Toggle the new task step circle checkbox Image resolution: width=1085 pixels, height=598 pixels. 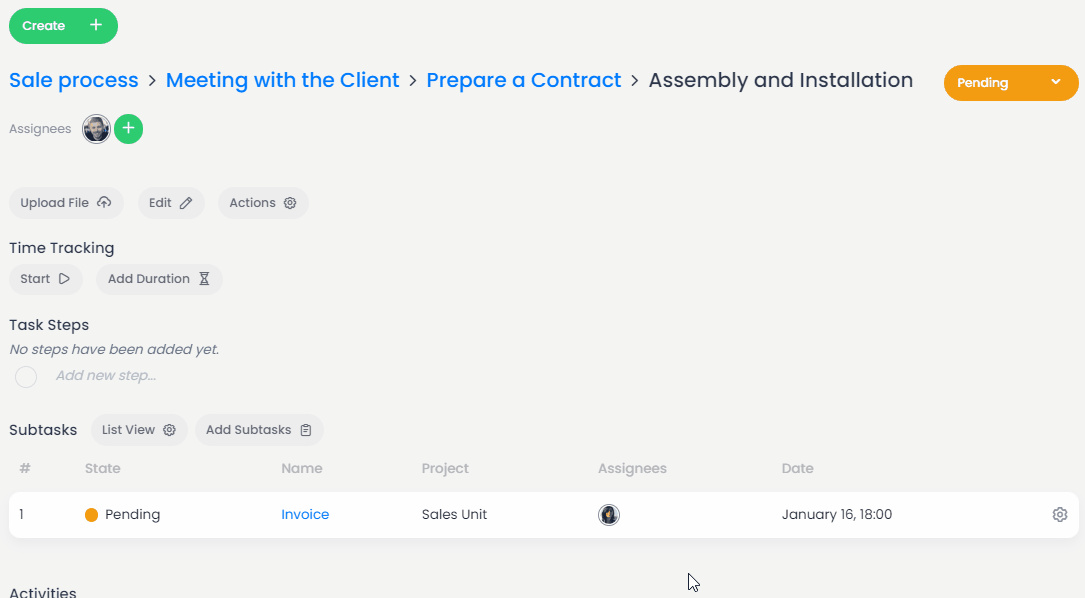[x=26, y=377]
